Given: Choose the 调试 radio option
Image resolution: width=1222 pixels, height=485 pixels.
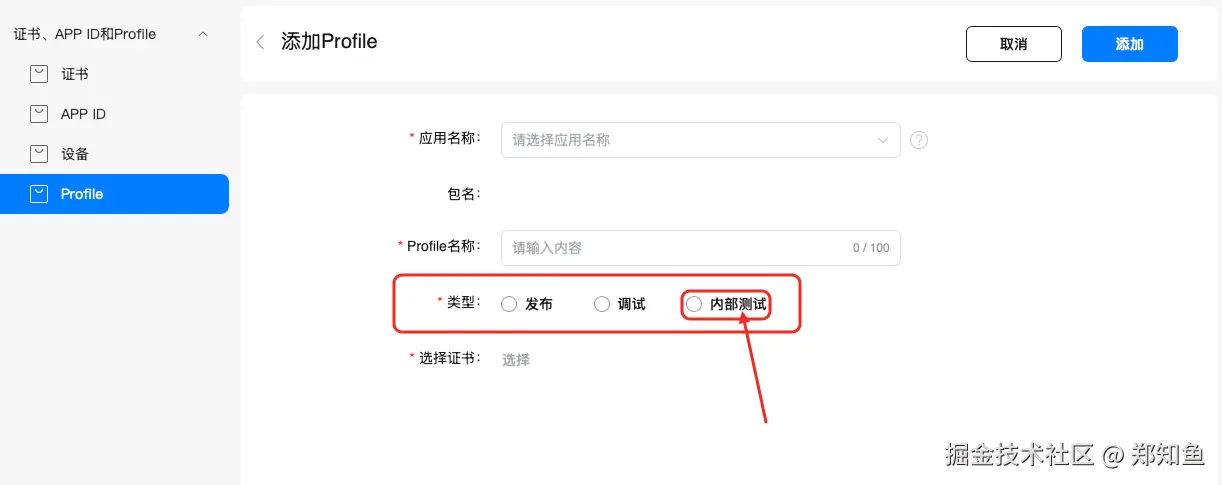Looking at the screenshot, I should (602, 304).
